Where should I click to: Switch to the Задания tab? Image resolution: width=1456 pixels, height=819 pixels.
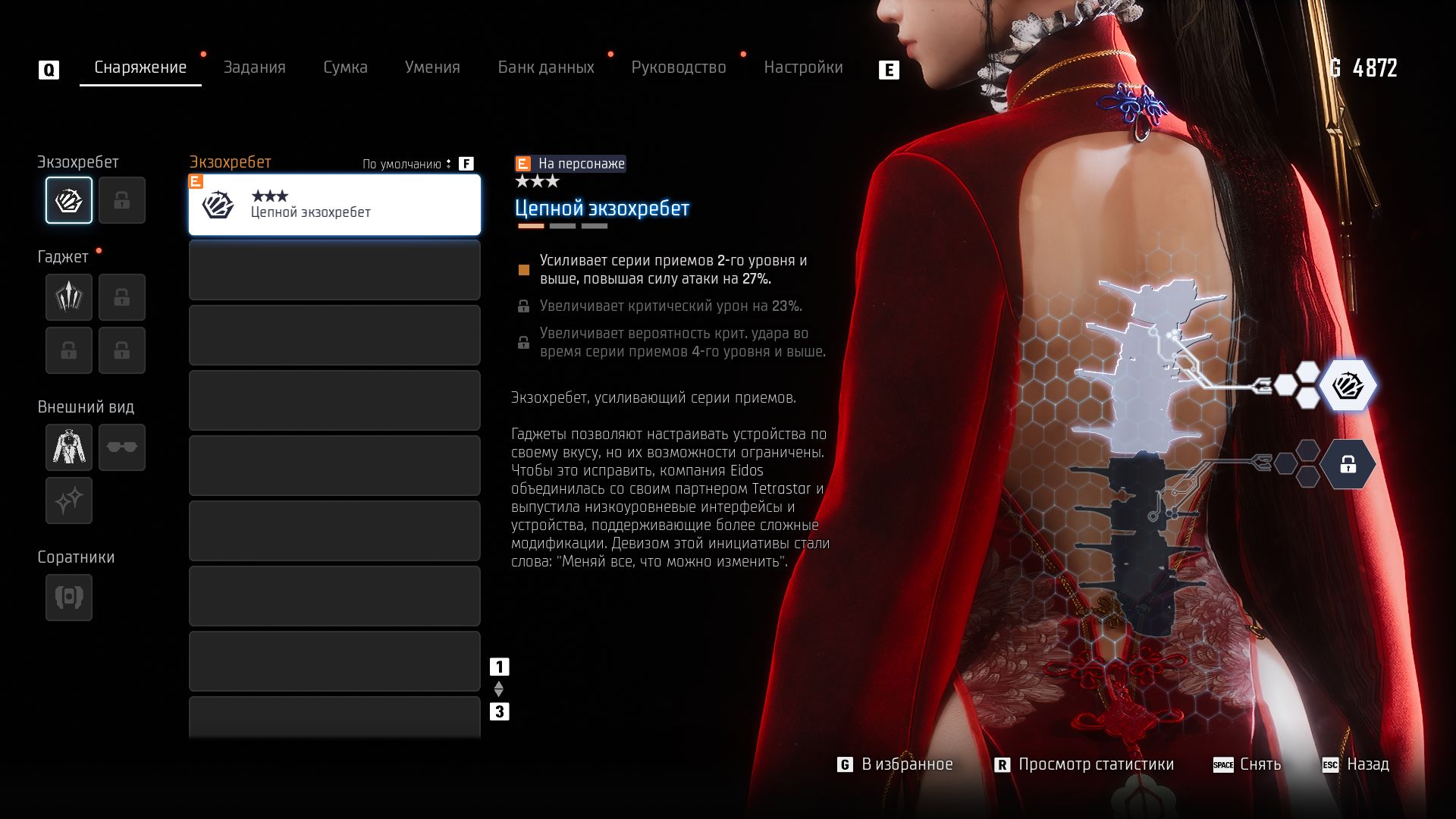254,67
